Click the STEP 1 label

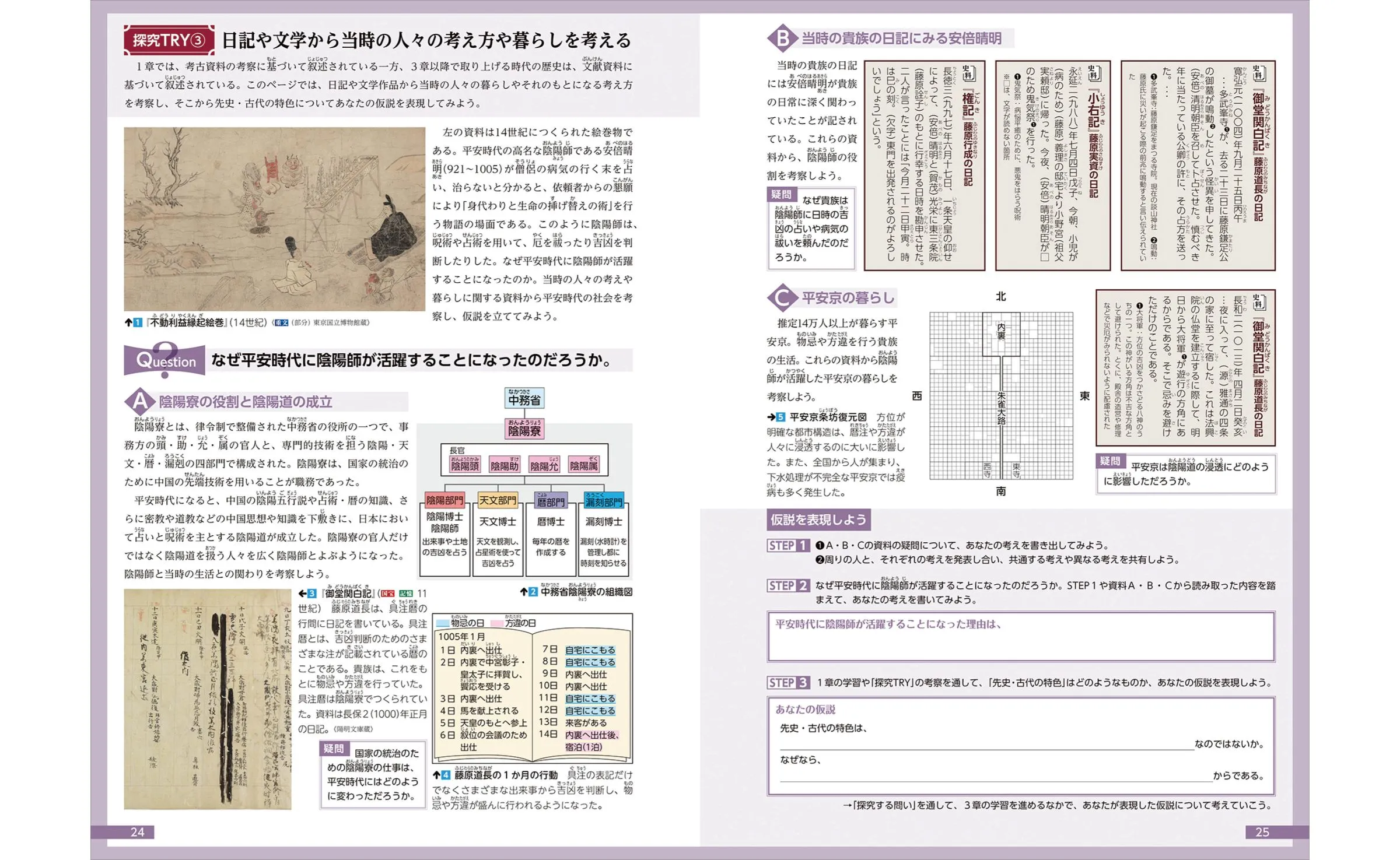tap(788, 546)
